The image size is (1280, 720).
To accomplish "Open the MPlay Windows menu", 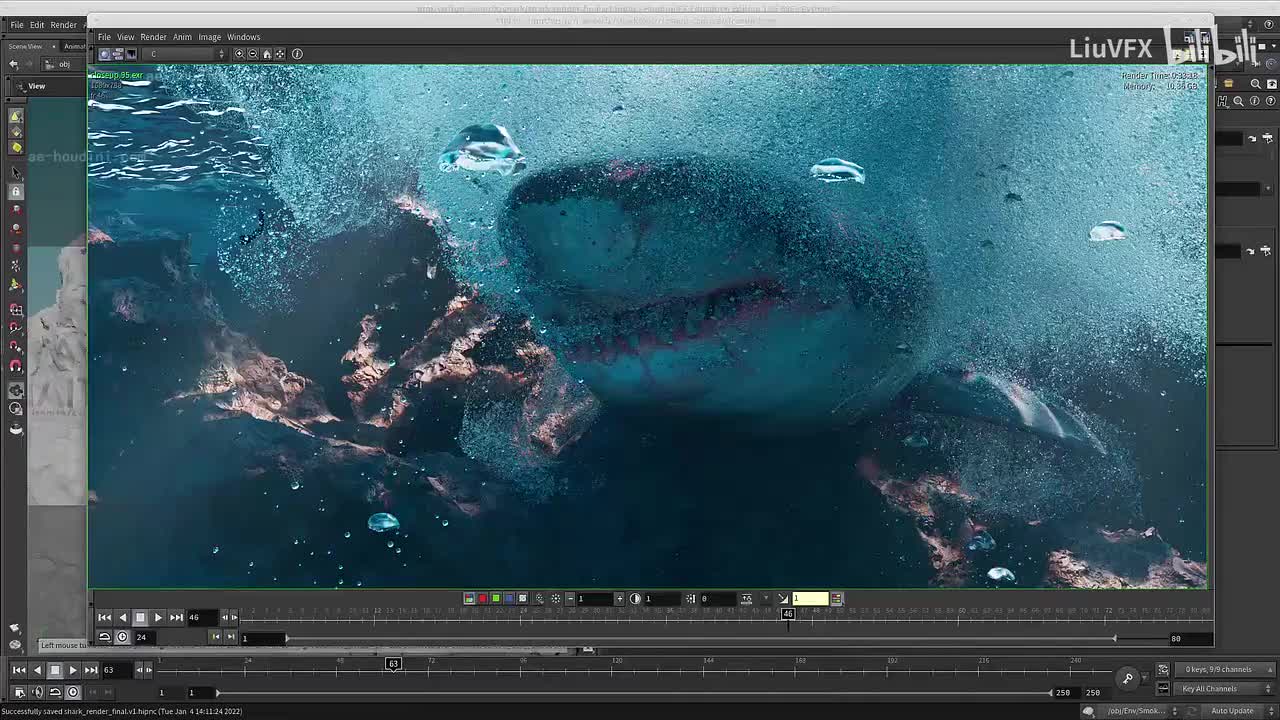I will point(243,37).
